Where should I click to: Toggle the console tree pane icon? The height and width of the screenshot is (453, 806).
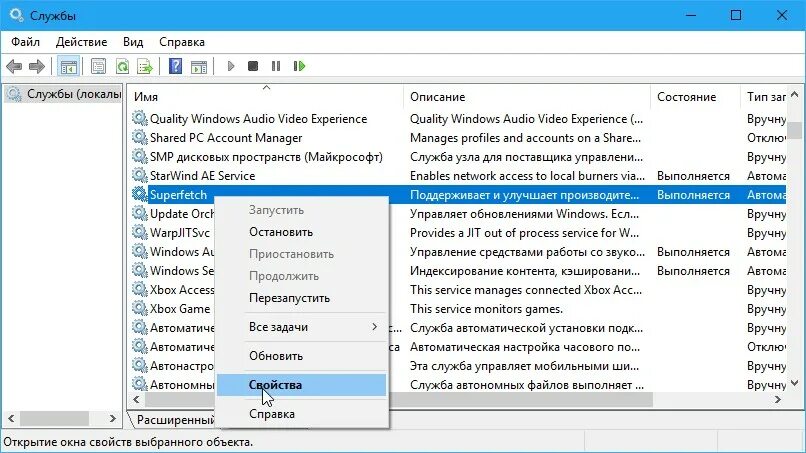pyautogui.click(x=68, y=66)
